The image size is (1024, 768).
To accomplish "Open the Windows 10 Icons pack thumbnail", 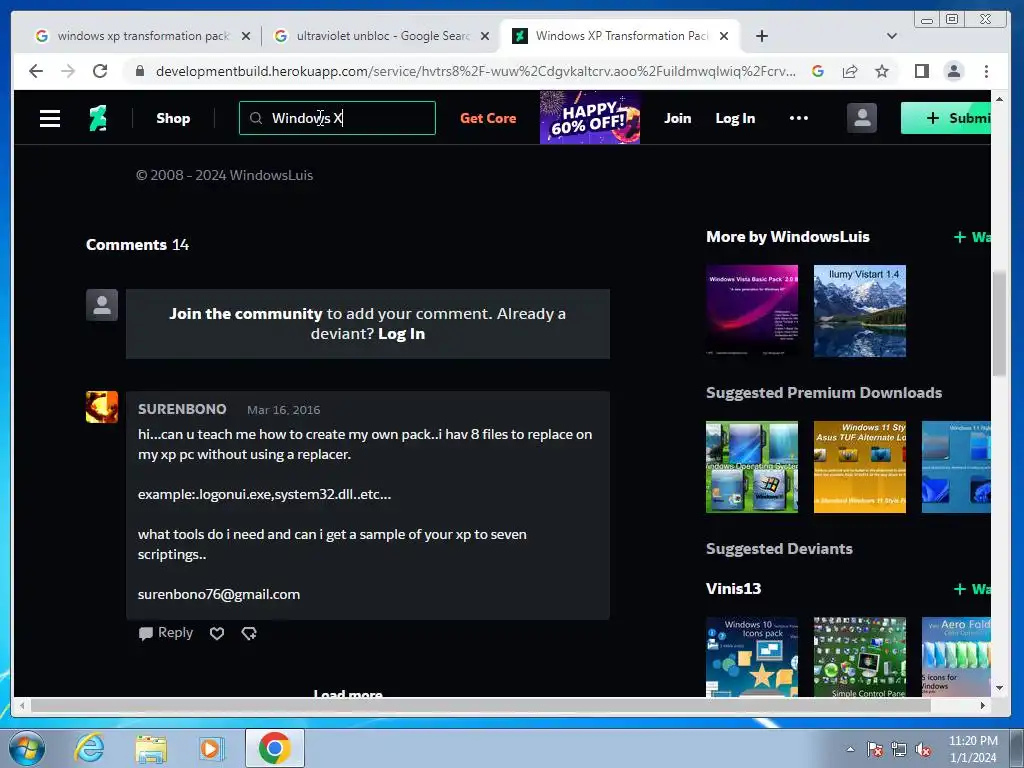I will pyautogui.click(x=752, y=657).
